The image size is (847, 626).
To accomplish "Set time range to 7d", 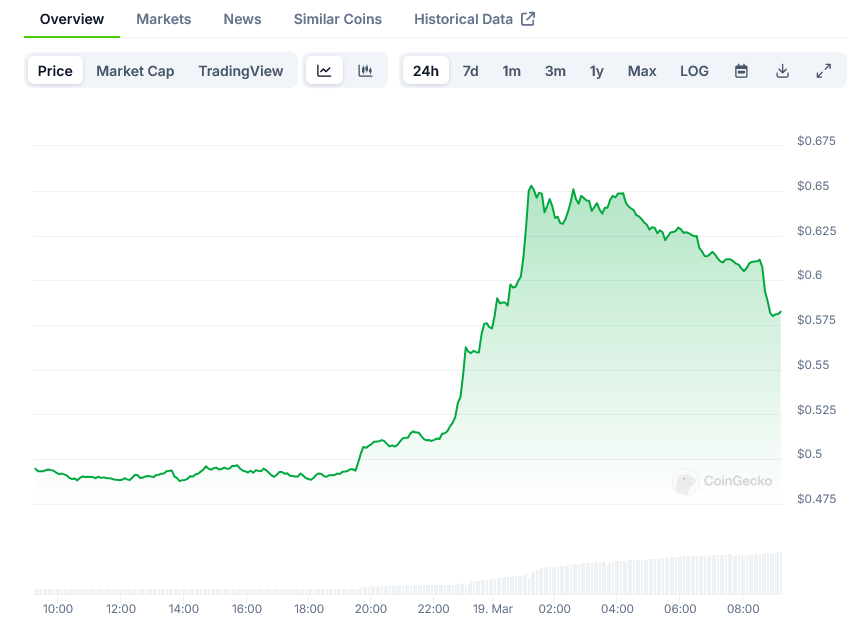I will coord(470,71).
